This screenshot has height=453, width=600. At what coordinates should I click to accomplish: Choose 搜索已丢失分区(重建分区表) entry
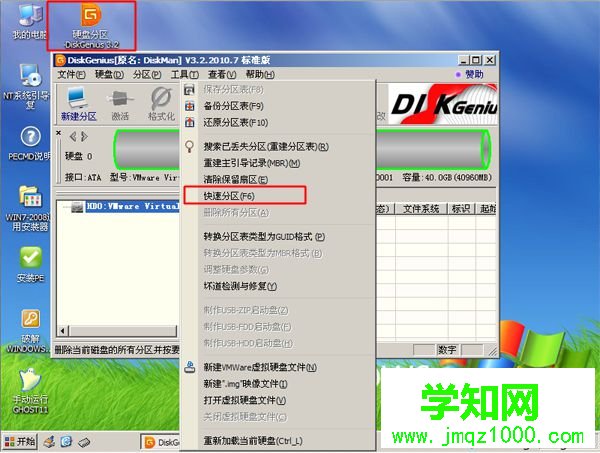279,147
